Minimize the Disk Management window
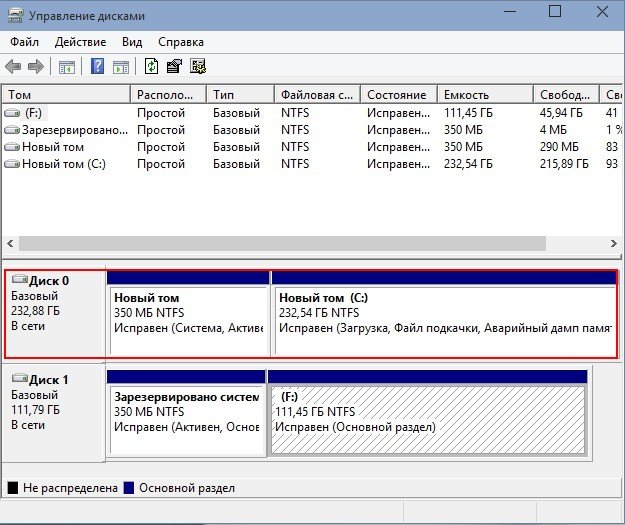This screenshot has width=625, height=525. (x=510, y=12)
